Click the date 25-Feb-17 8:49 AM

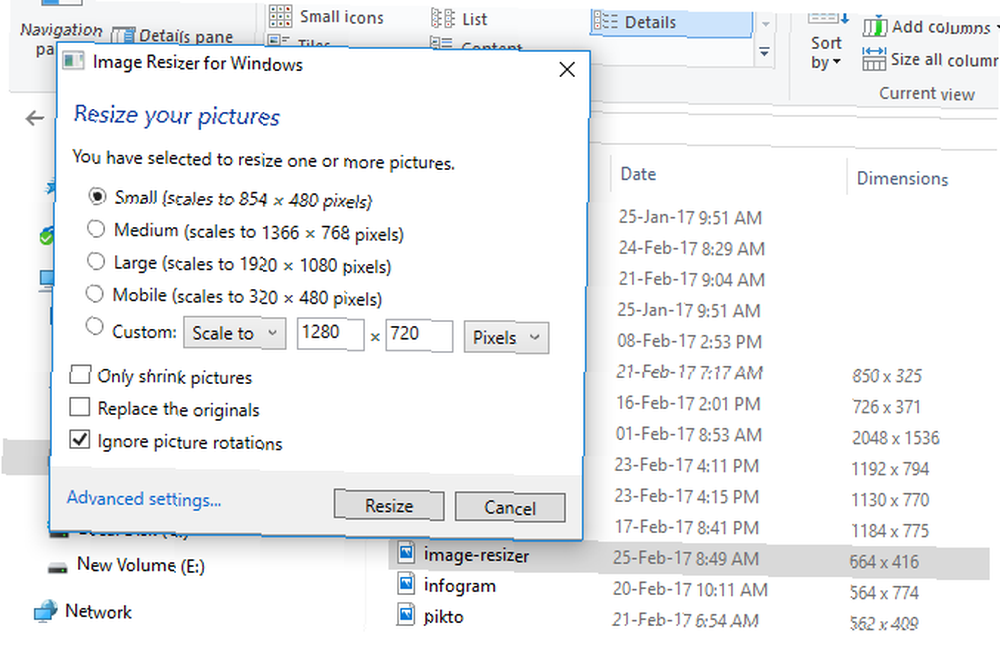686,558
